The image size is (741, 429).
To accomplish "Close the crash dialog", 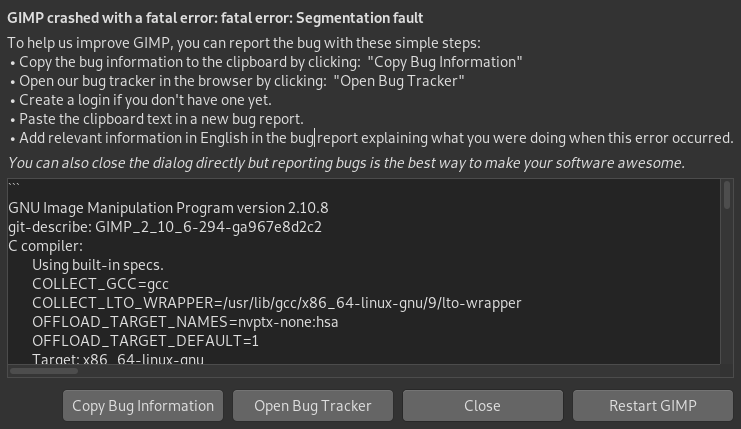I will click(482, 405).
